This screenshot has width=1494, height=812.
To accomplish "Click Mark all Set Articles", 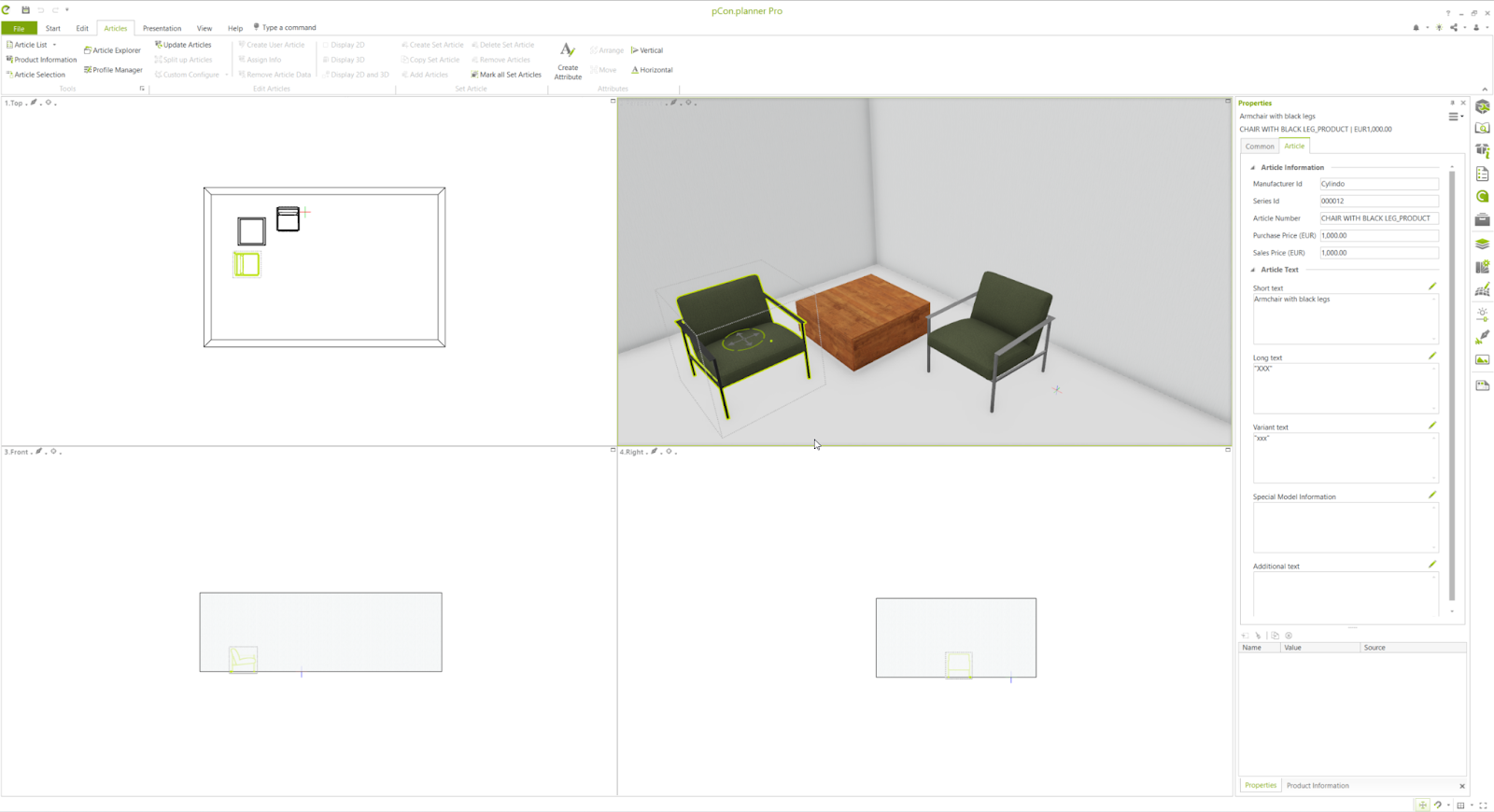I will [x=506, y=75].
